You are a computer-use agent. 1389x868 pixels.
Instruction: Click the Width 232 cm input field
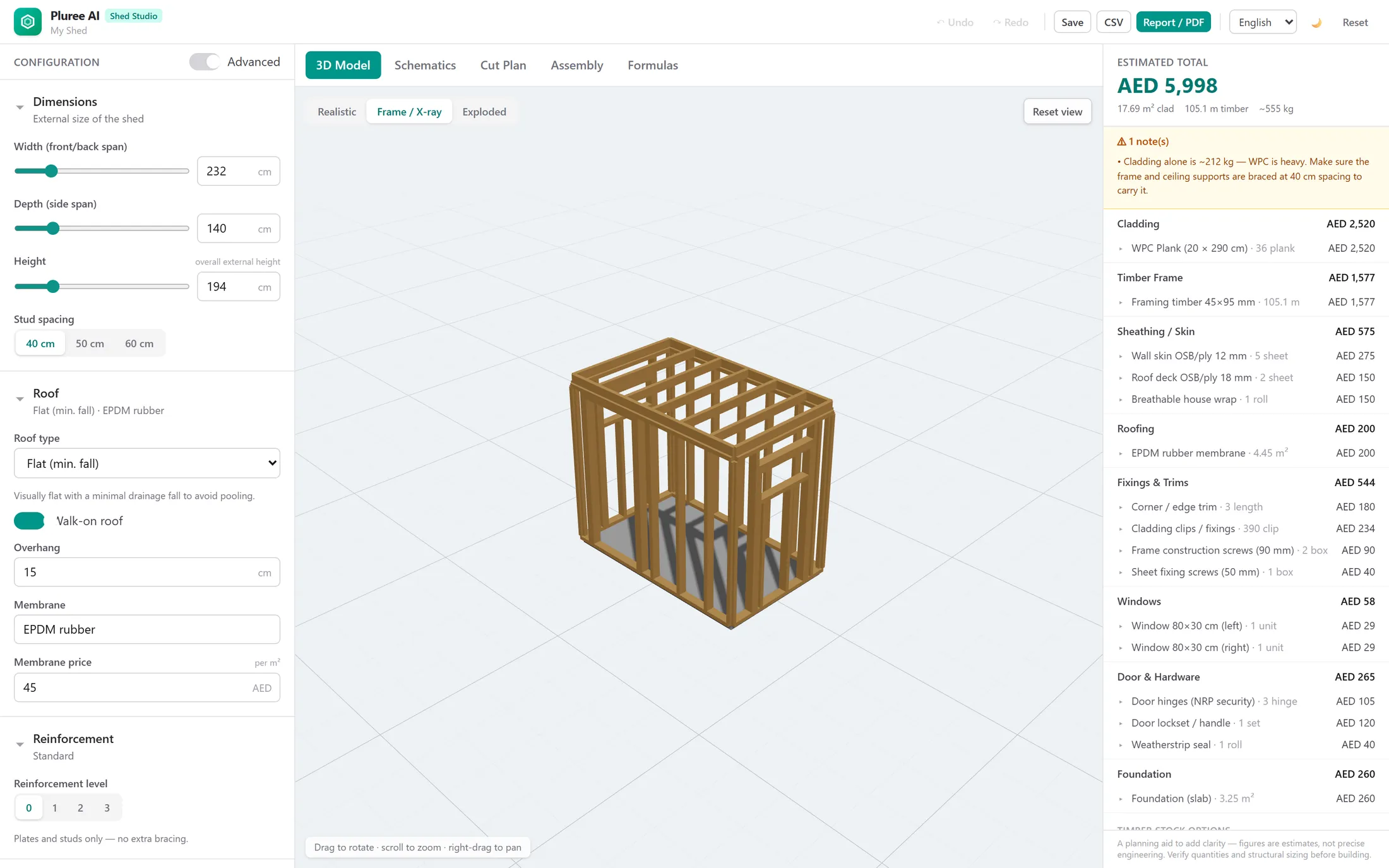tap(238, 171)
